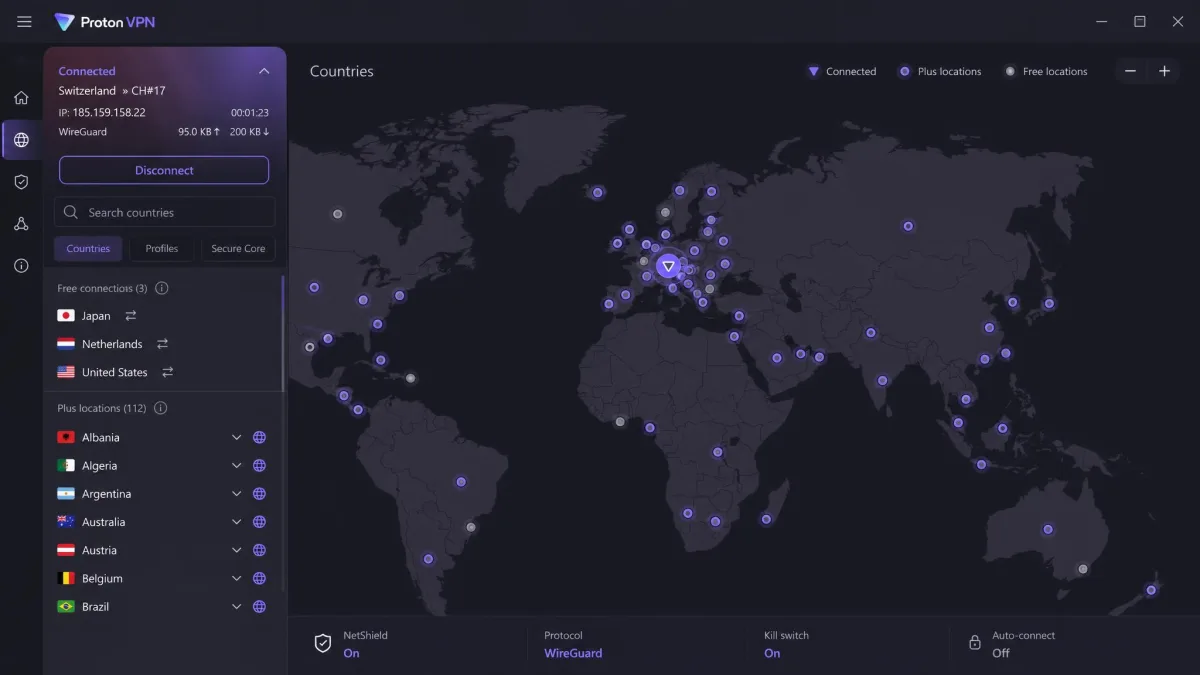
Task: Click the globe icon for Albania
Action: pyautogui.click(x=259, y=437)
